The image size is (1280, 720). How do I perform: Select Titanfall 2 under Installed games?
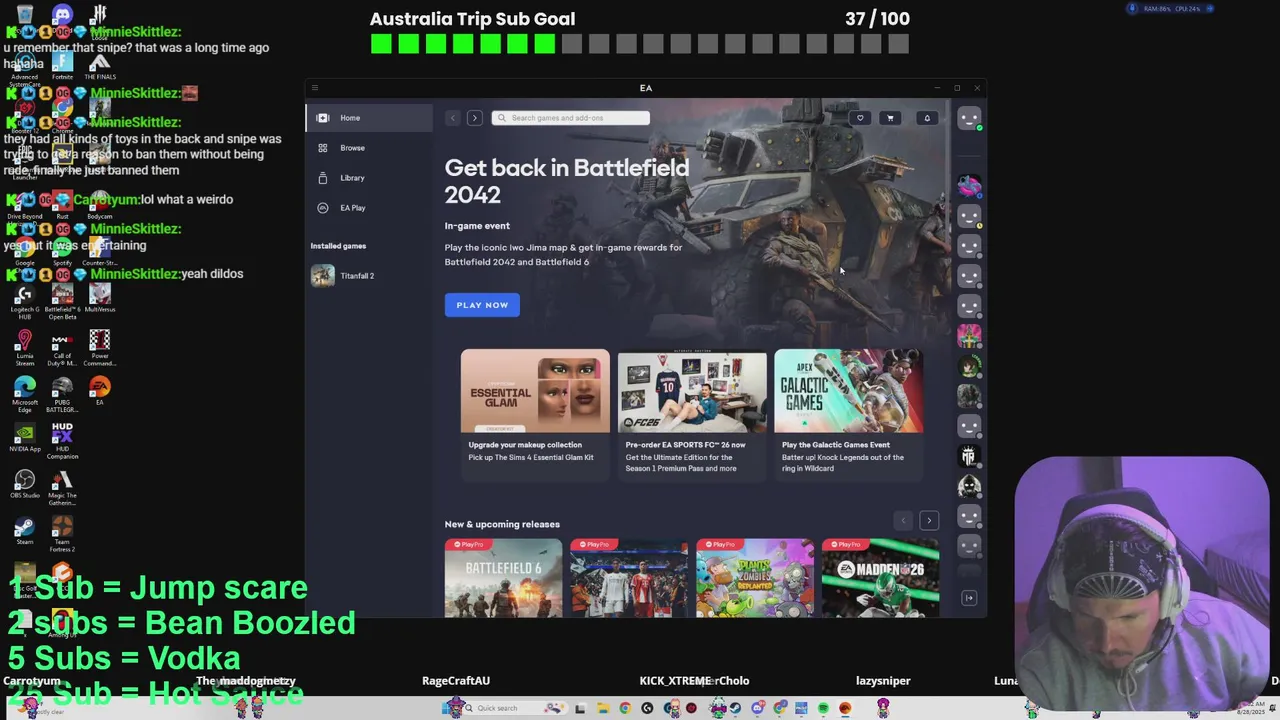point(368,276)
